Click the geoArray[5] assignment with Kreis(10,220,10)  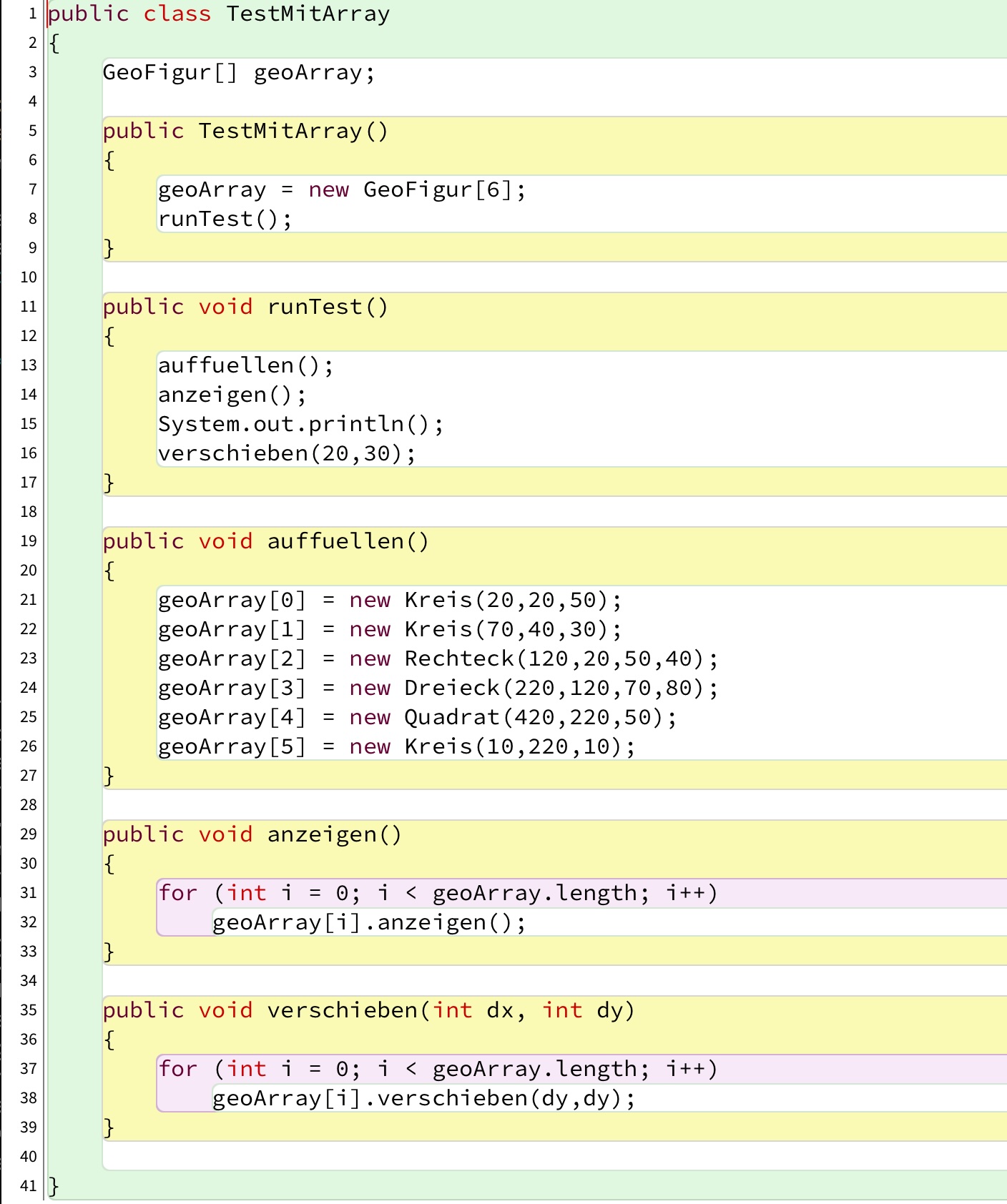(x=396, y=747)
